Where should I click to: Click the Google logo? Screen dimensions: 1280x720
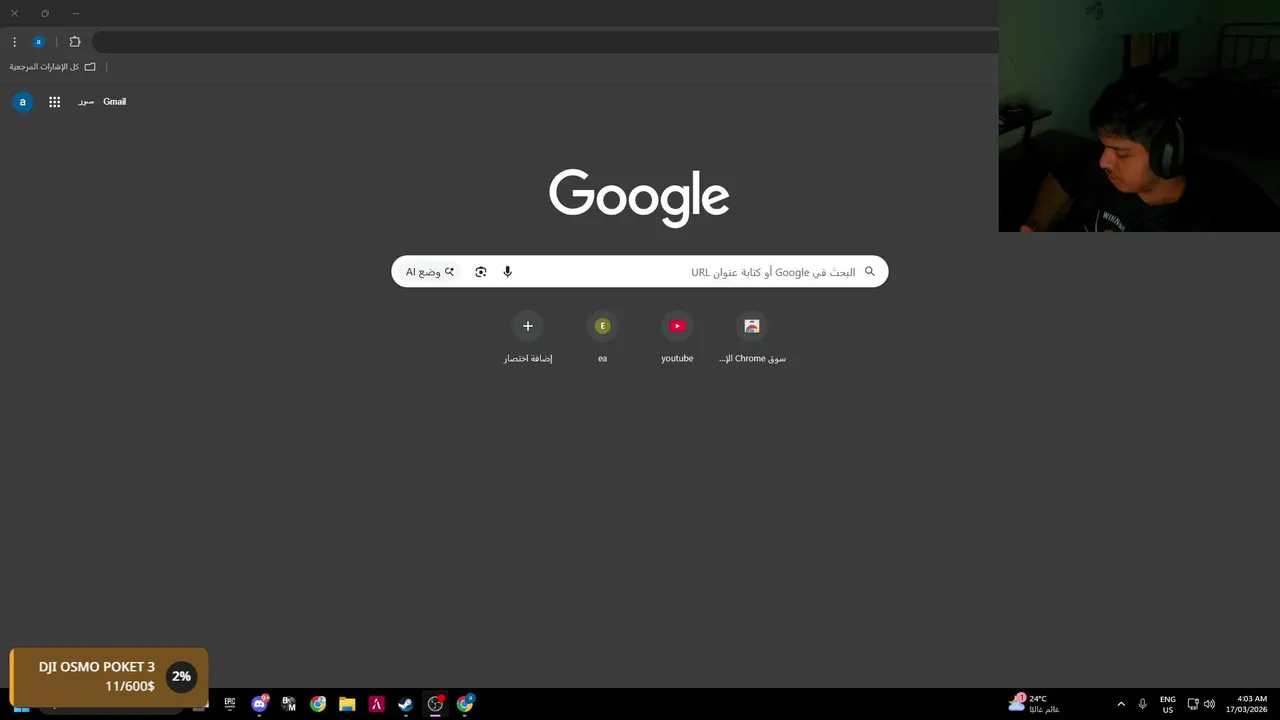tap(639, 198)
